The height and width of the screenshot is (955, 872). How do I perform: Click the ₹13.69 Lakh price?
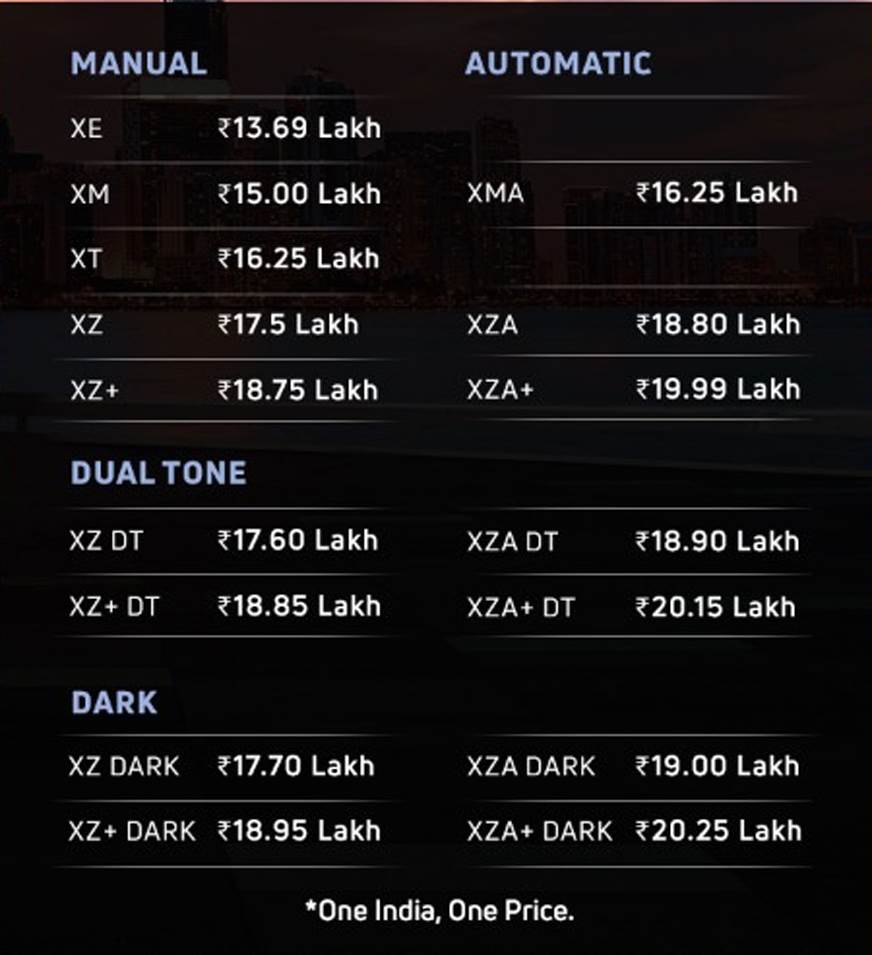coord(300,129)
